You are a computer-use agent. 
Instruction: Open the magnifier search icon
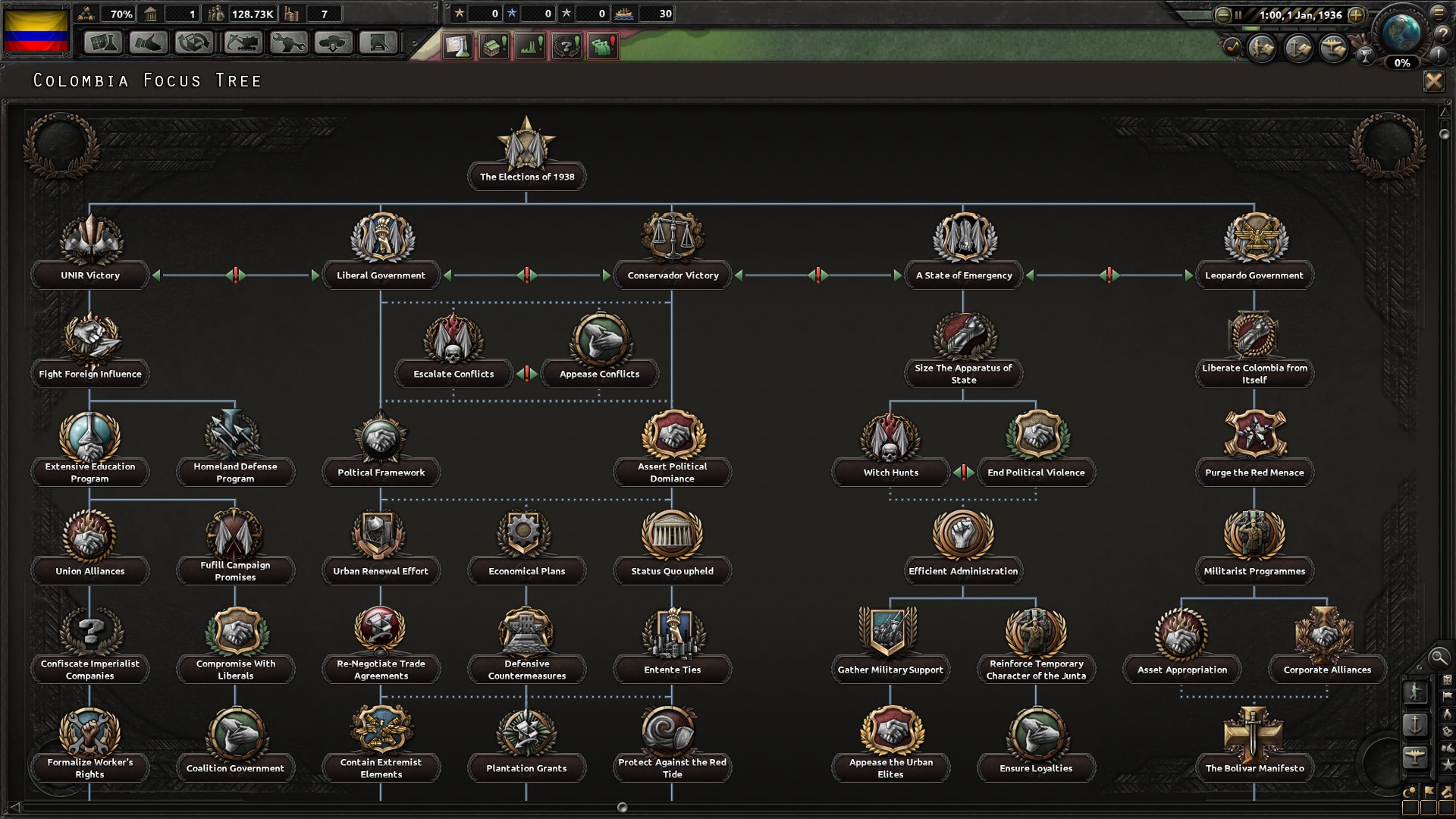(x=1438, y=657)
